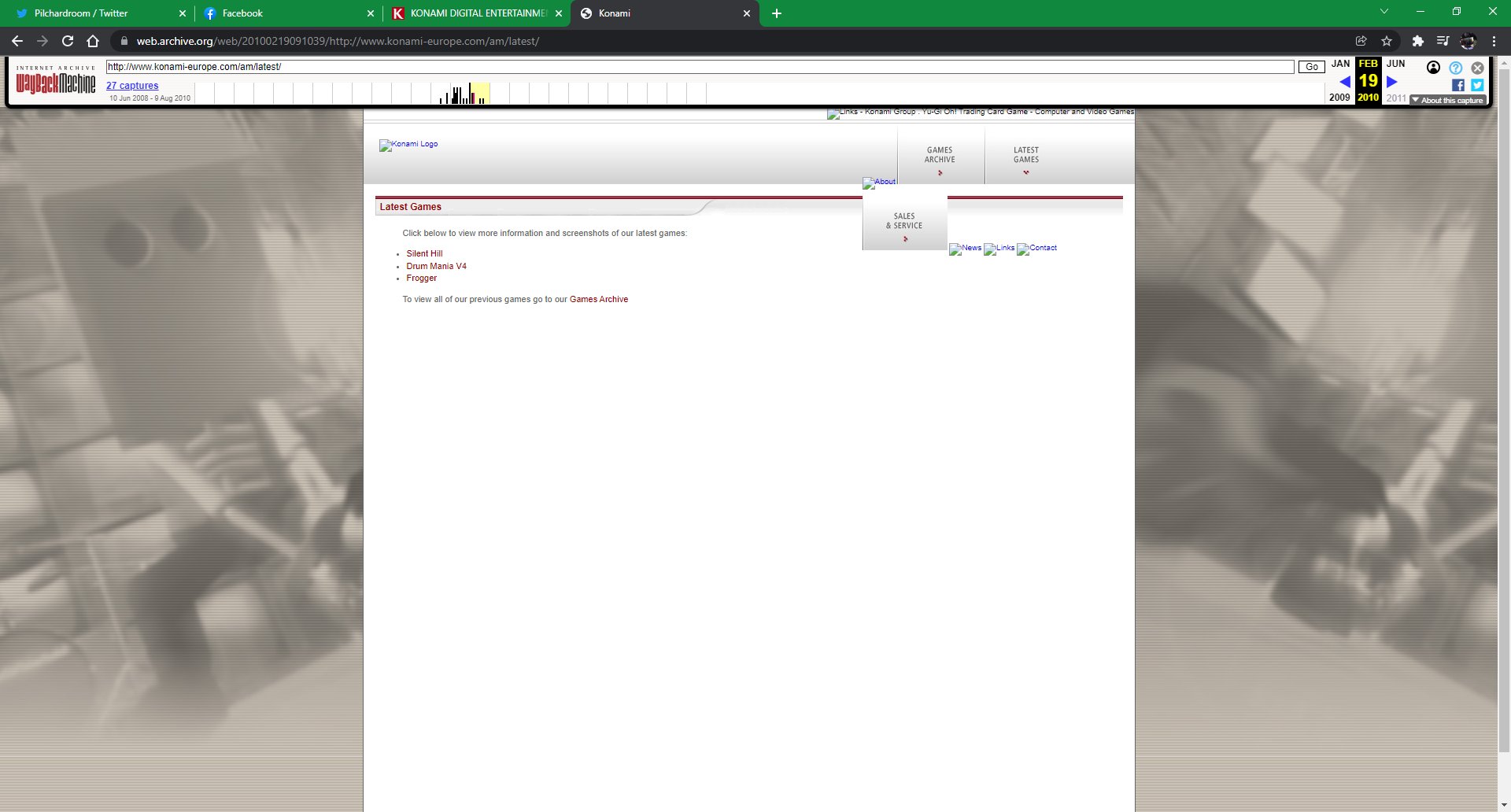The image size is (1511, 812).
Task: Share this capture on Twitter
Action: coord(1477,85)
